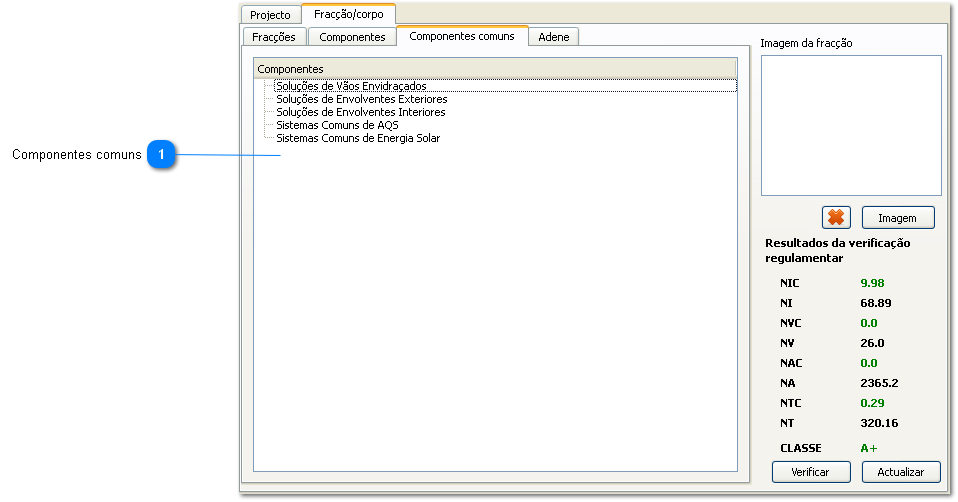Click the red X delete image icon

[836, 217]
